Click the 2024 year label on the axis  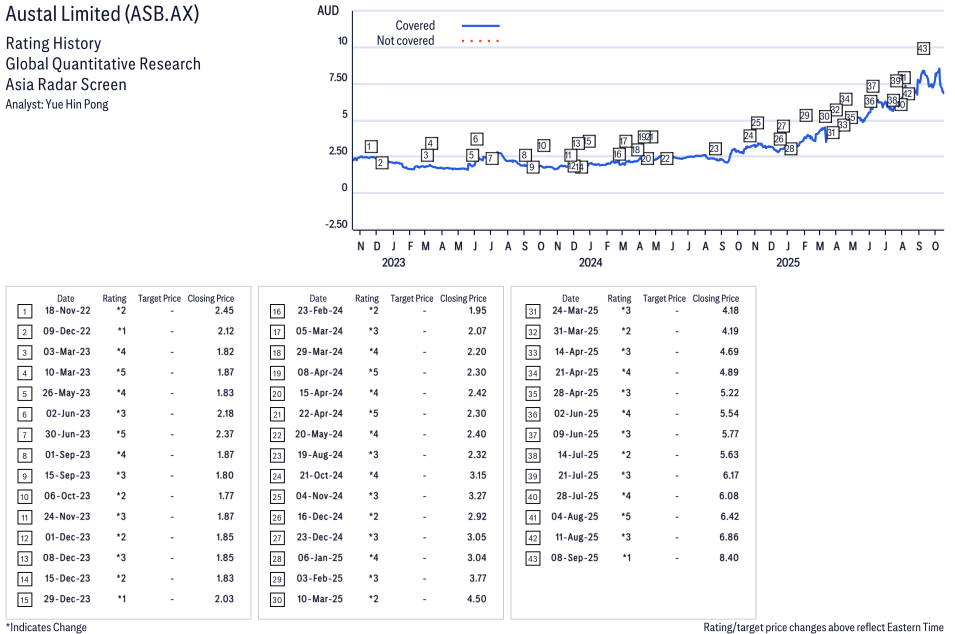[x=590, y=263]
